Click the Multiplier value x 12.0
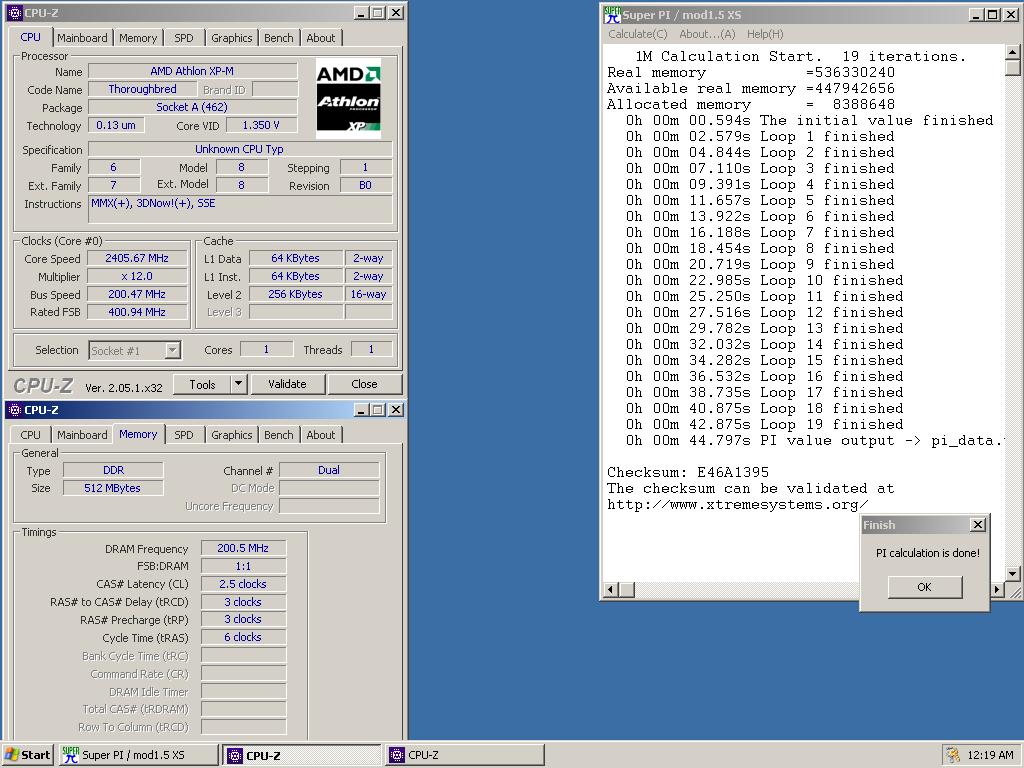Image resolution: width=1024 pixels, height=768 pixels. 137,276
